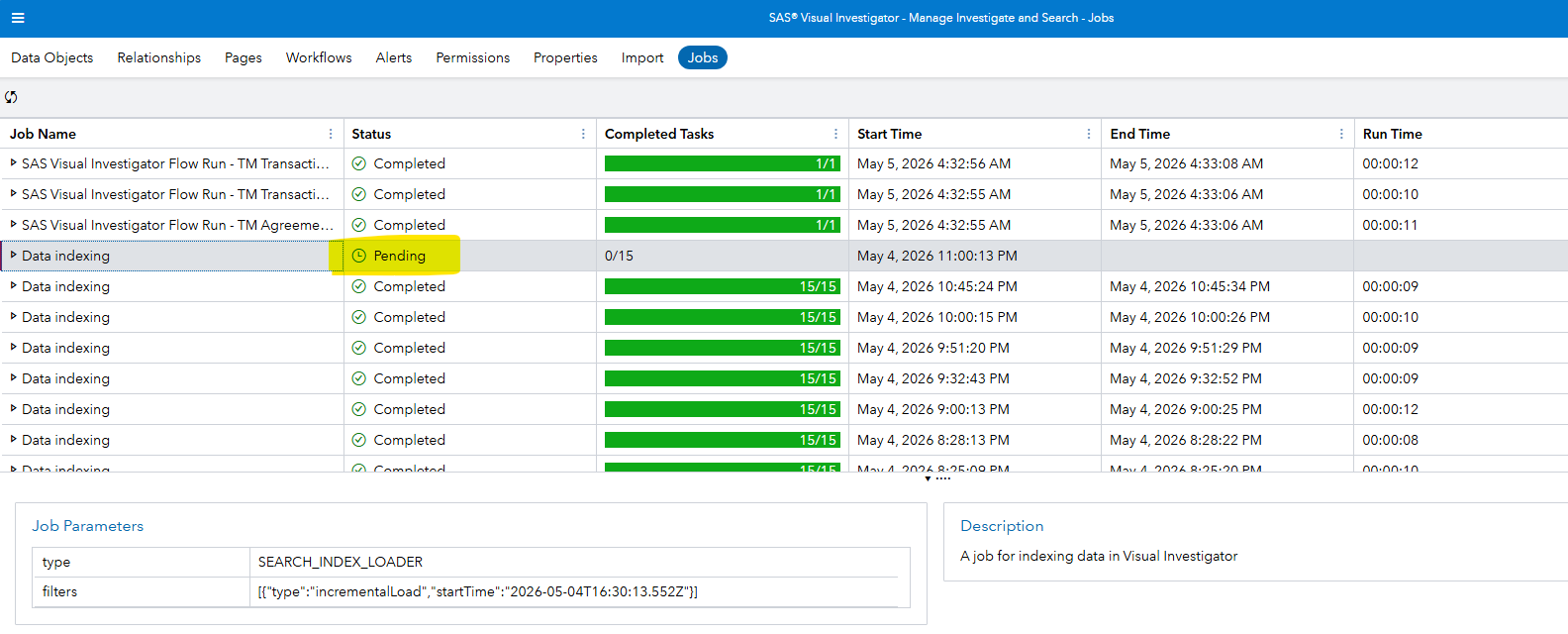Open the Permissions tab

pos(473,57)
